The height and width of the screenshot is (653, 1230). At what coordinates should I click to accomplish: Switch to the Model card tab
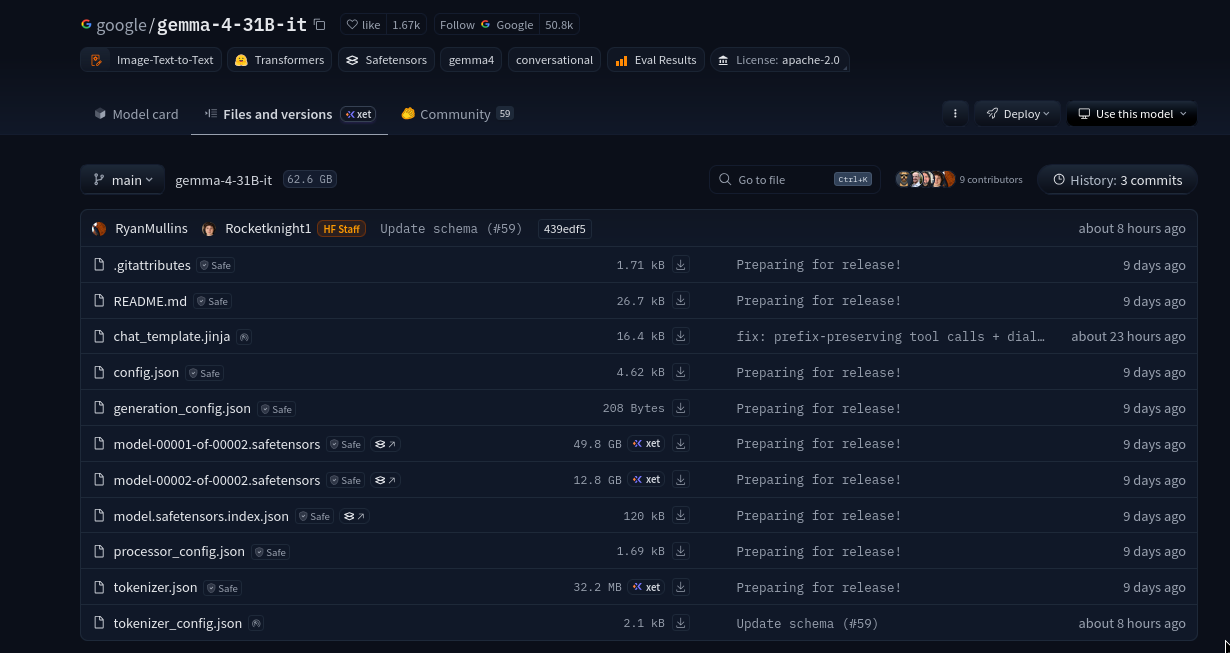(x=136, y=114)
